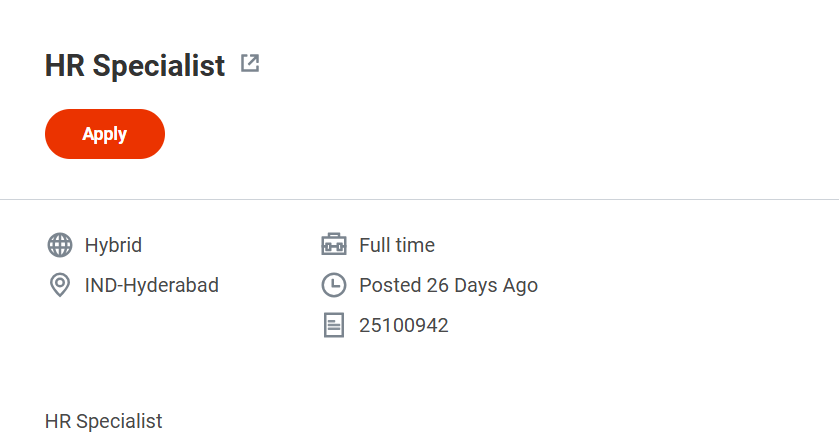This screenshot has width=839, height=448.
Task: Click the location pin icon
Action: pyautogui.click(x=60, y=285)
